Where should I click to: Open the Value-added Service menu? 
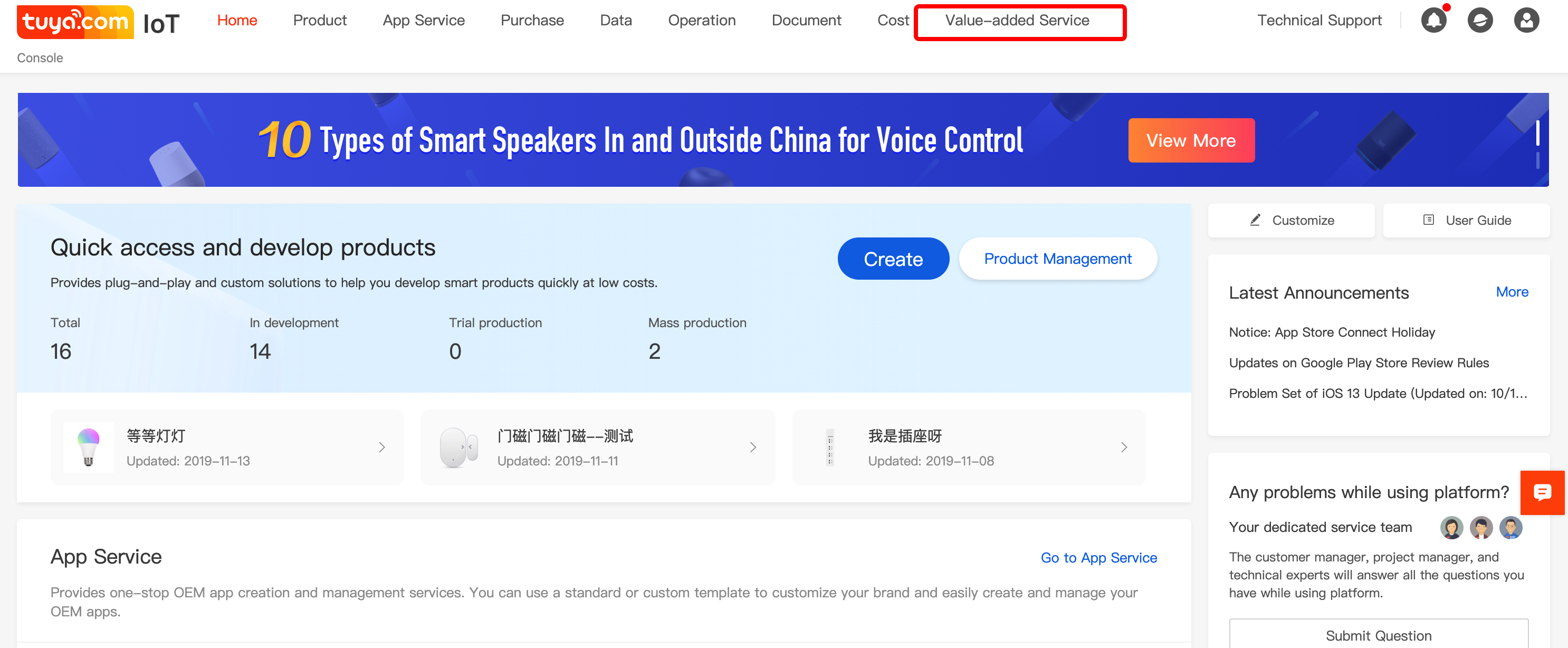[x=1017, y=21]
